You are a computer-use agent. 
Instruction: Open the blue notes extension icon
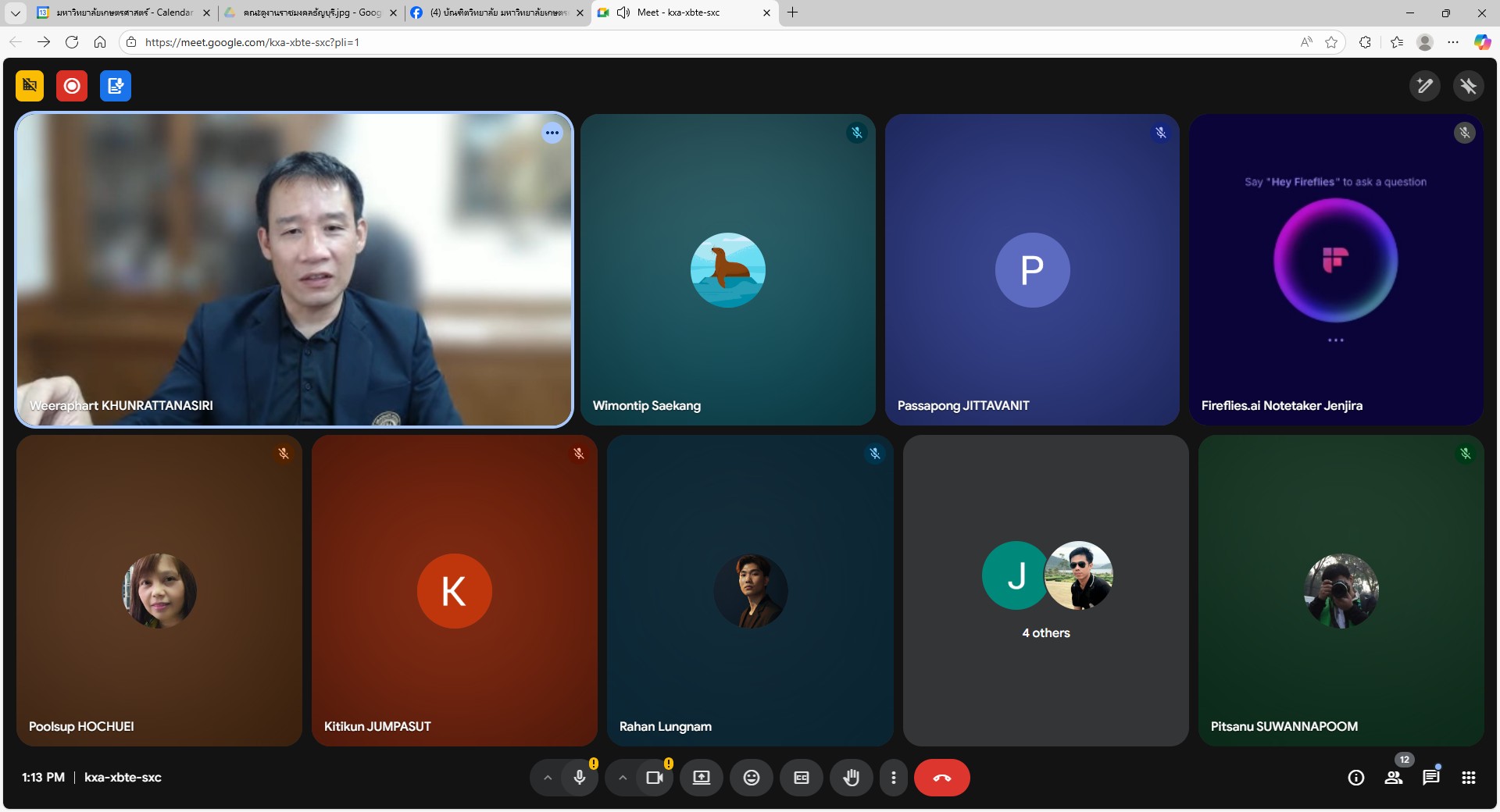(116, 86)
